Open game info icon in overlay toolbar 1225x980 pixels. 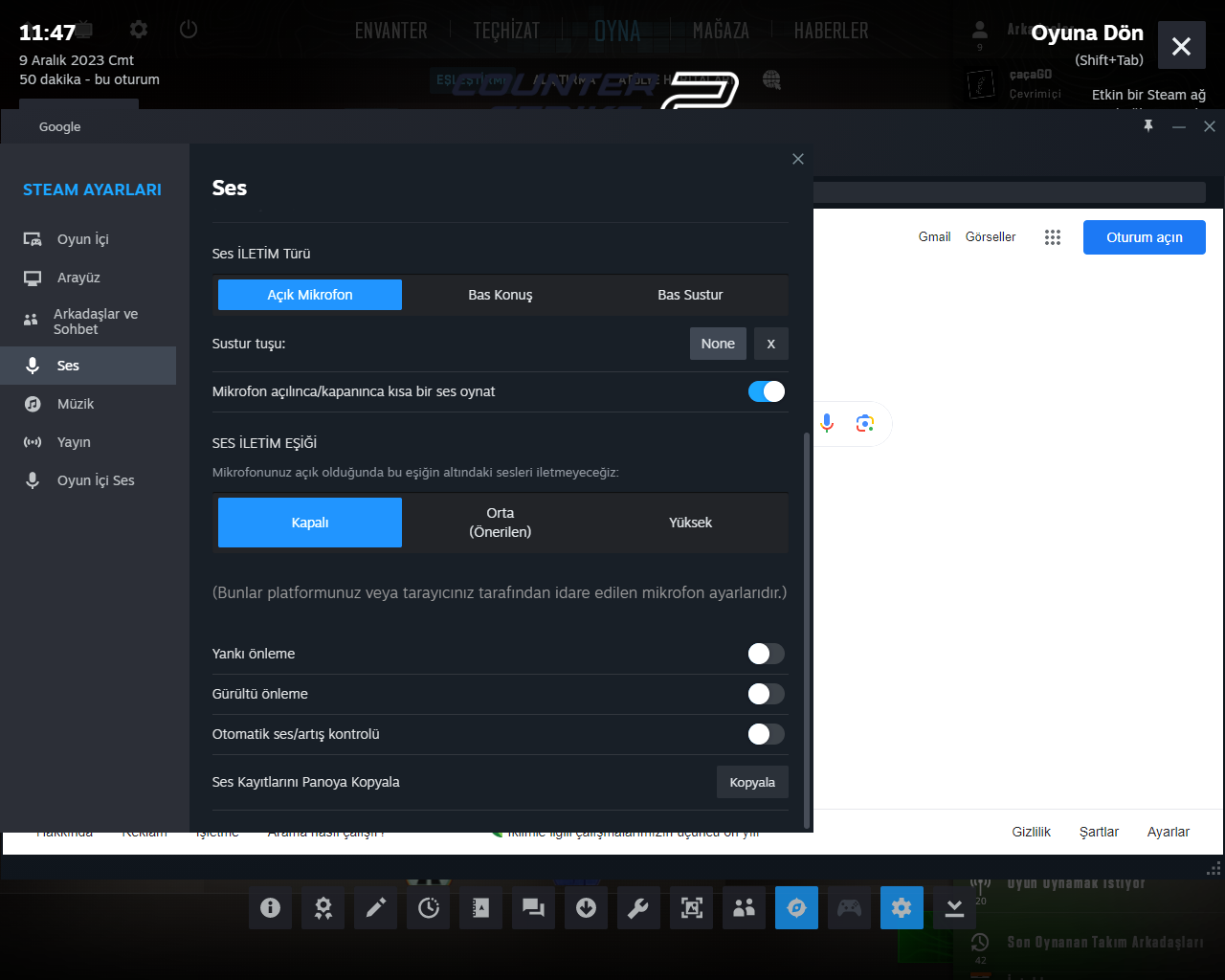[x=271, y=907]
